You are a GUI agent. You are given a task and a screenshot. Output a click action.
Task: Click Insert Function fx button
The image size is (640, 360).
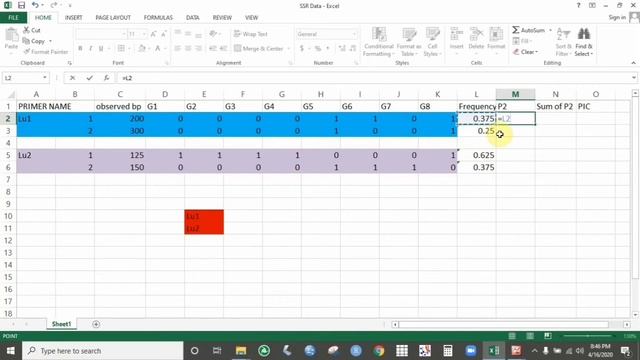[x=106, y=78]
